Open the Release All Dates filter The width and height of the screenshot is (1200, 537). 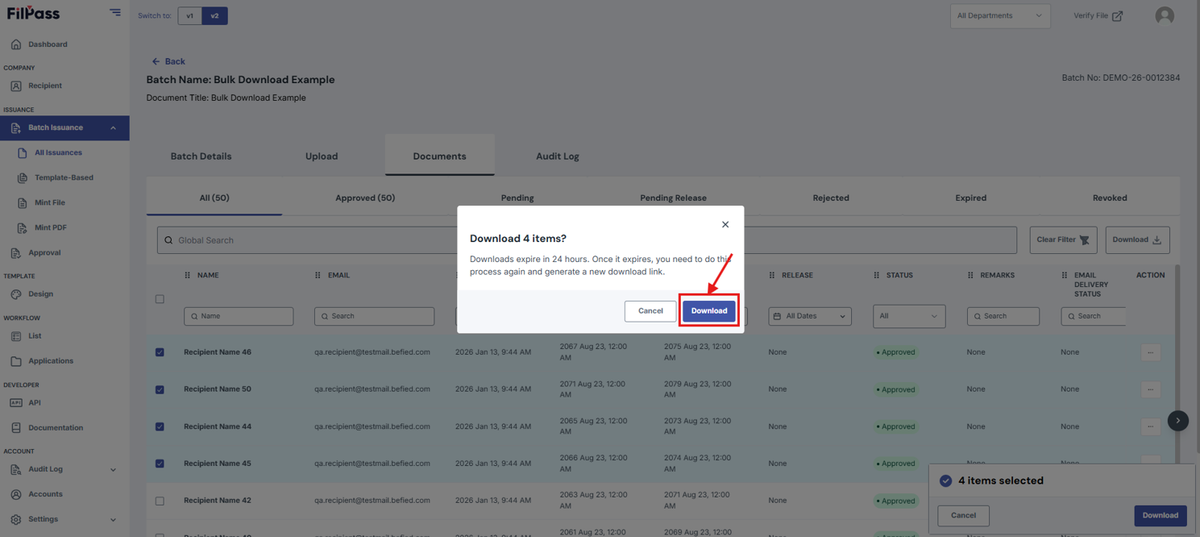pyautogui.click(x=810, y=316)
